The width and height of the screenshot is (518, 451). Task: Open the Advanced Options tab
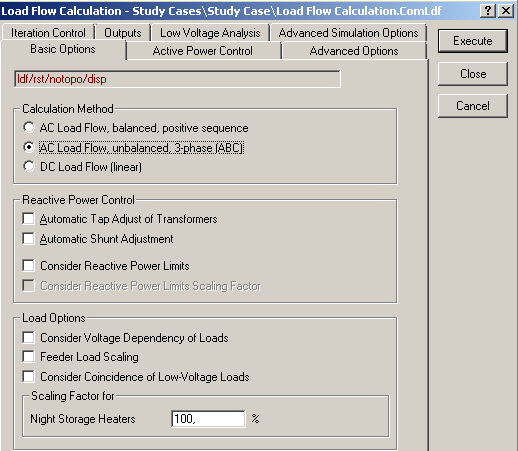tap(354, 51)
